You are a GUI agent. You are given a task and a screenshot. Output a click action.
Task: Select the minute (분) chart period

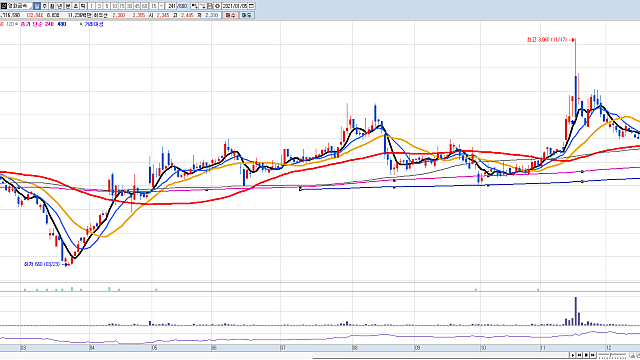tap(68, 6)
